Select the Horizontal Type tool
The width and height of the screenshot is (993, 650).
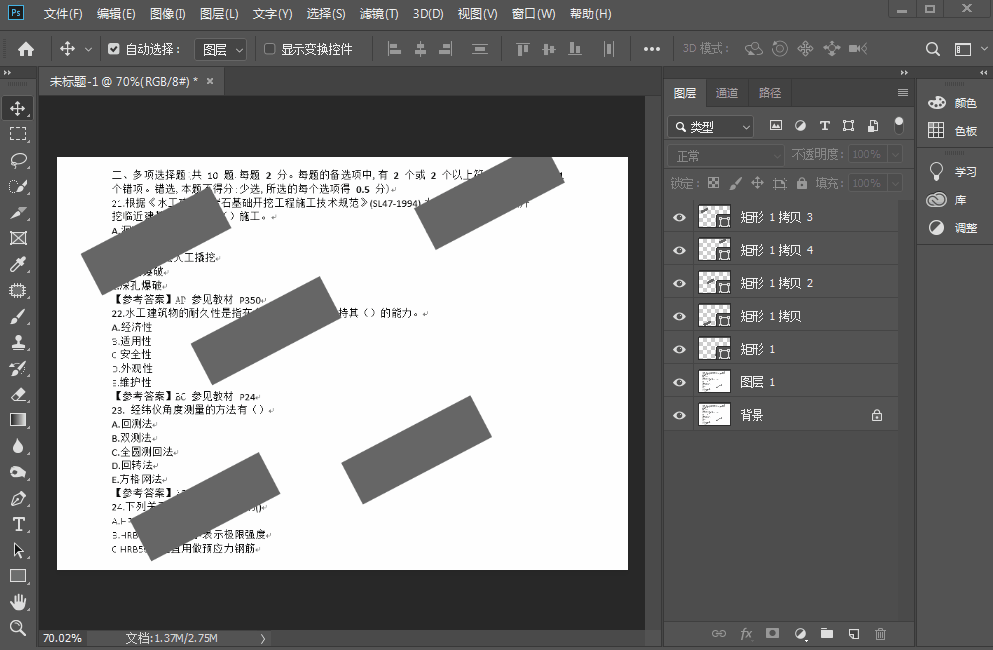[18, 524]
